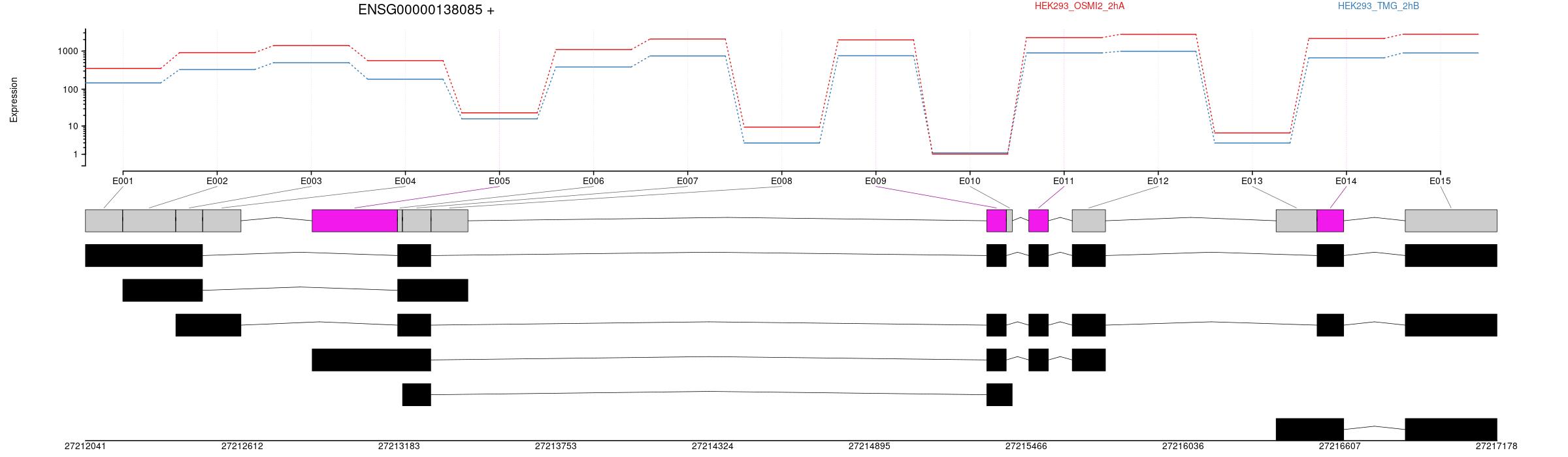The image size is (1568, 457).
Task: Click the E014 exon label
Action: [x=1346, y=181]
